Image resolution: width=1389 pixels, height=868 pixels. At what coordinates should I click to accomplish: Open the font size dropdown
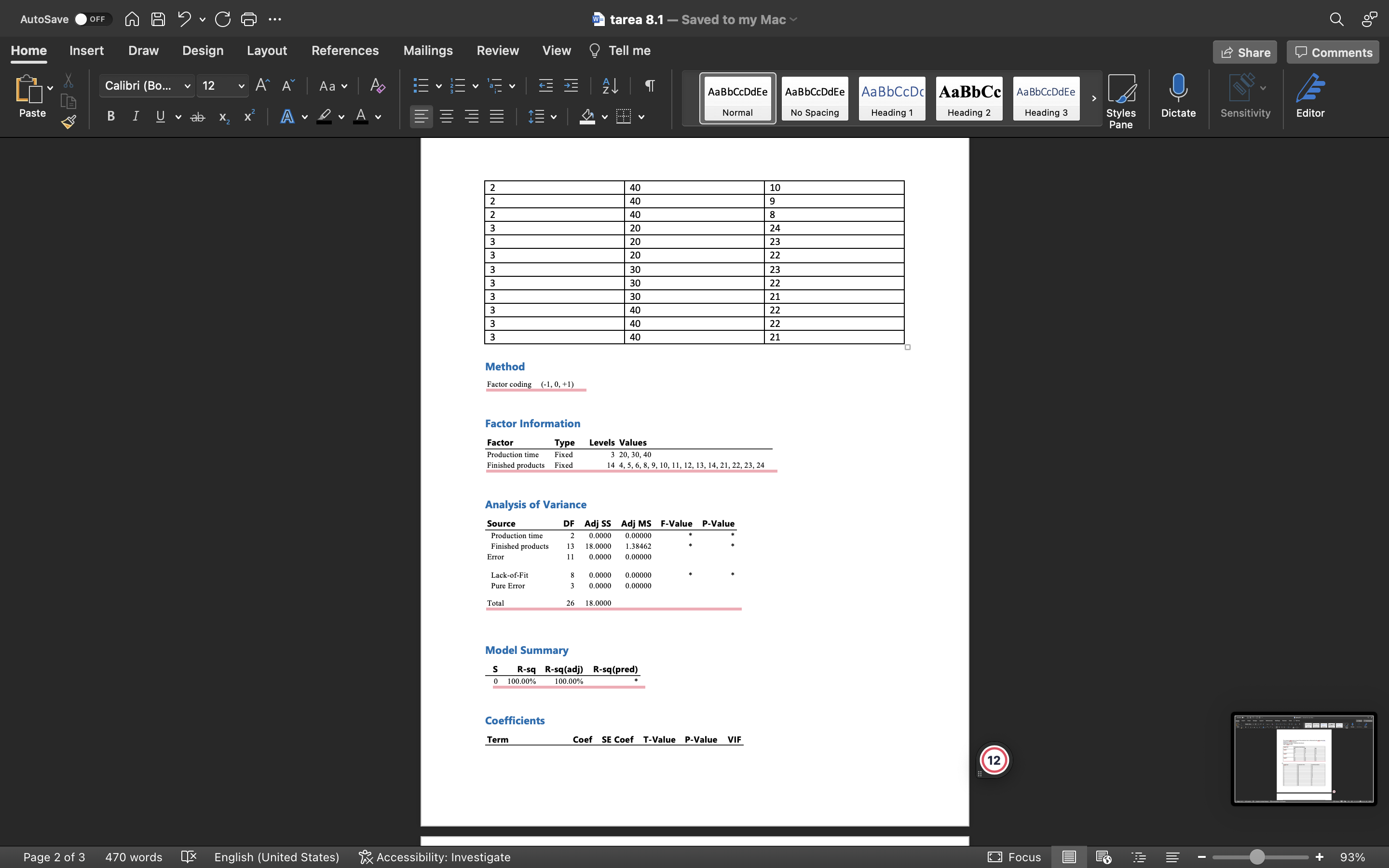pos(242,85)
